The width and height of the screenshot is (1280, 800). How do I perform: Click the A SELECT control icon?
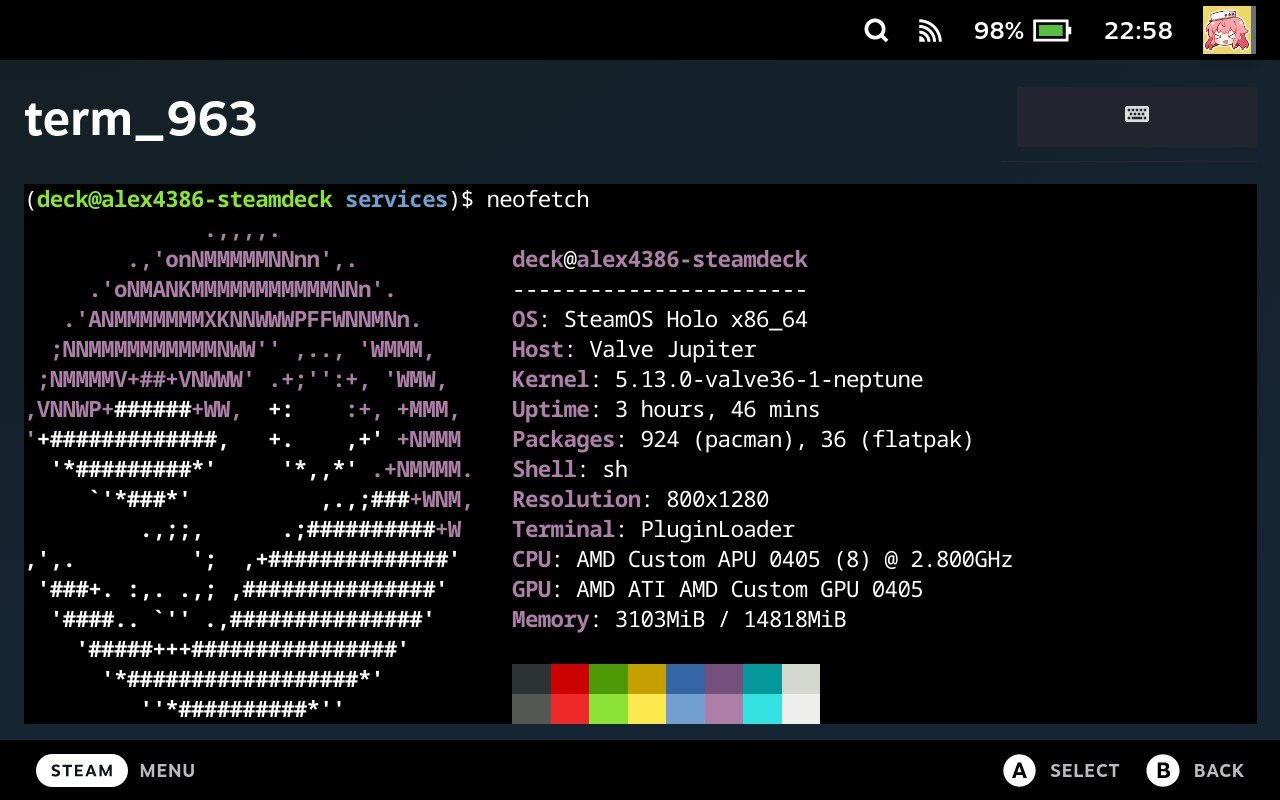(1019, 770)
